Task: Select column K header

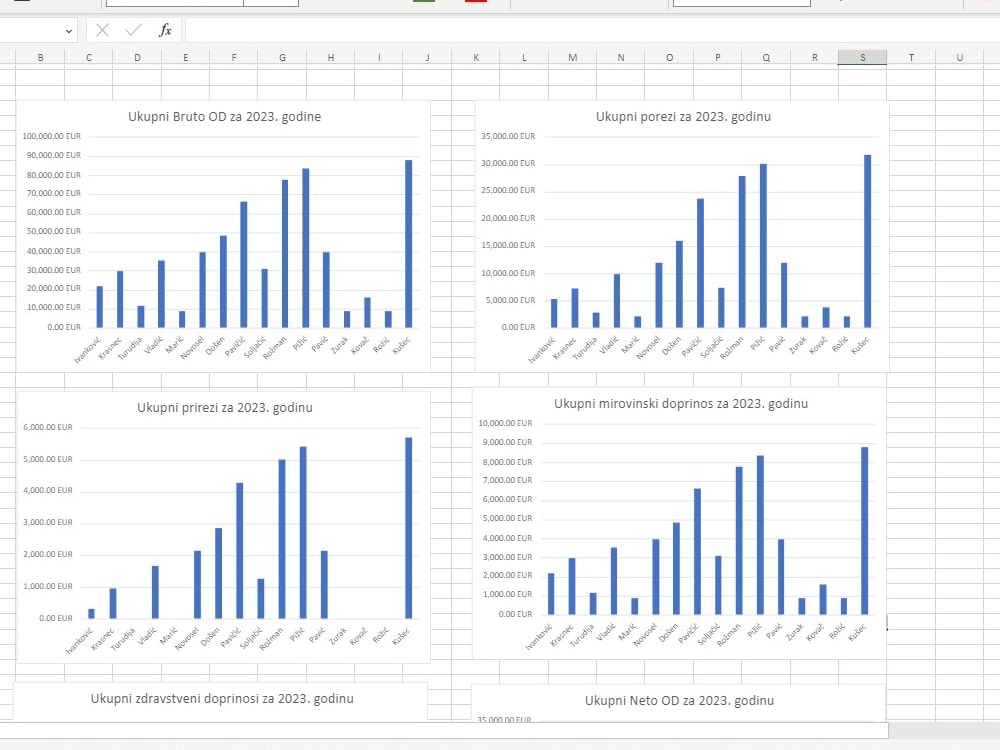Action: (x=476, y=57)
